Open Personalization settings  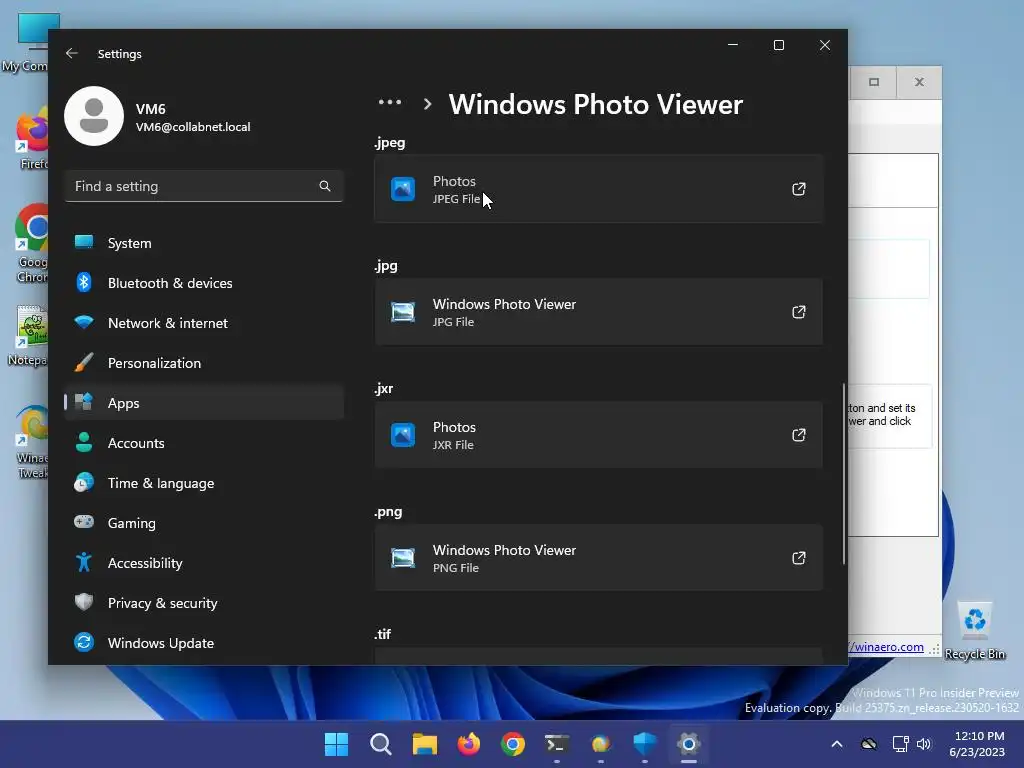point(204,363)
